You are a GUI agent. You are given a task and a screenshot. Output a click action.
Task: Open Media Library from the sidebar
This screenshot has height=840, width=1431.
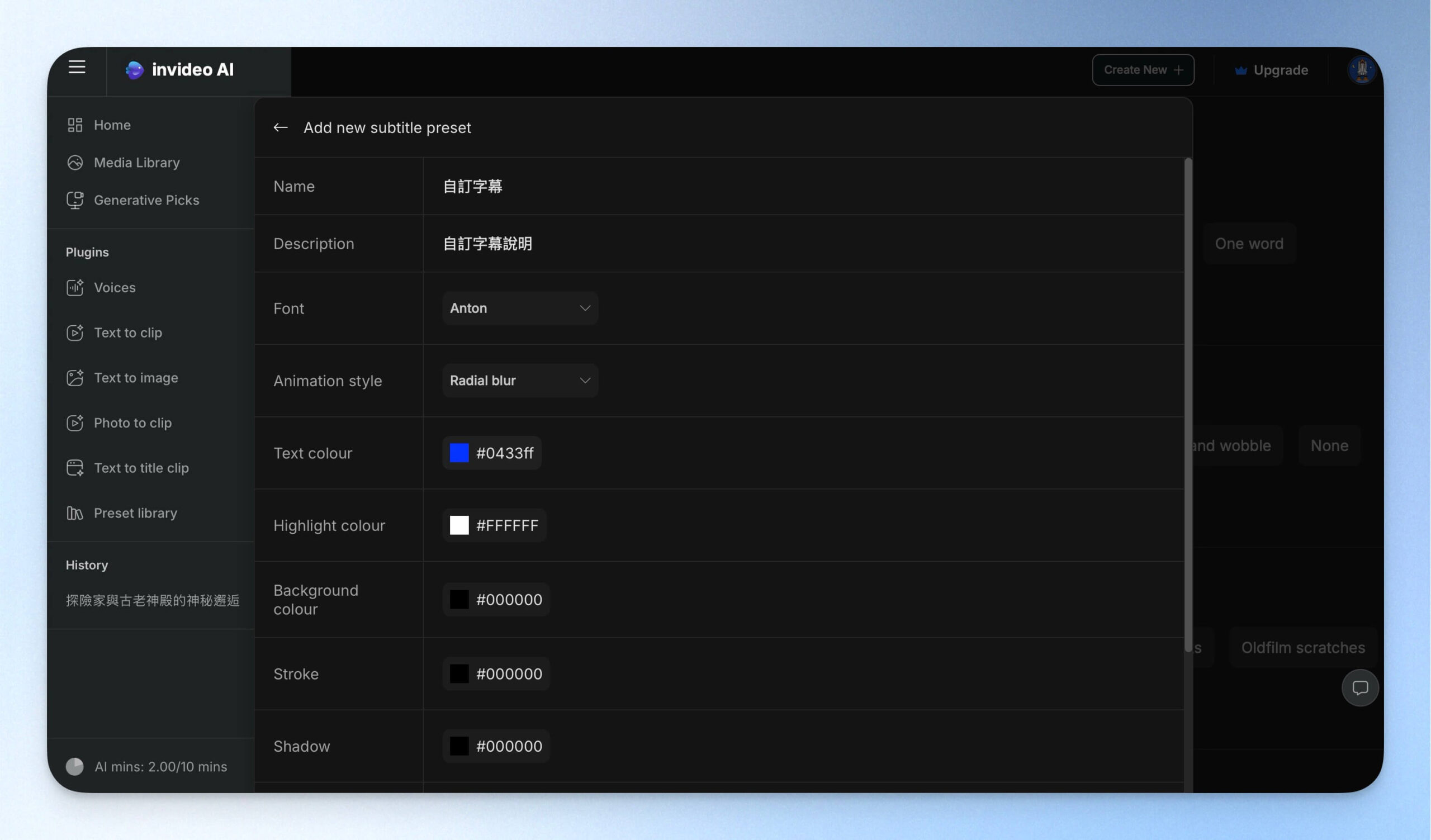coord(137,163)
